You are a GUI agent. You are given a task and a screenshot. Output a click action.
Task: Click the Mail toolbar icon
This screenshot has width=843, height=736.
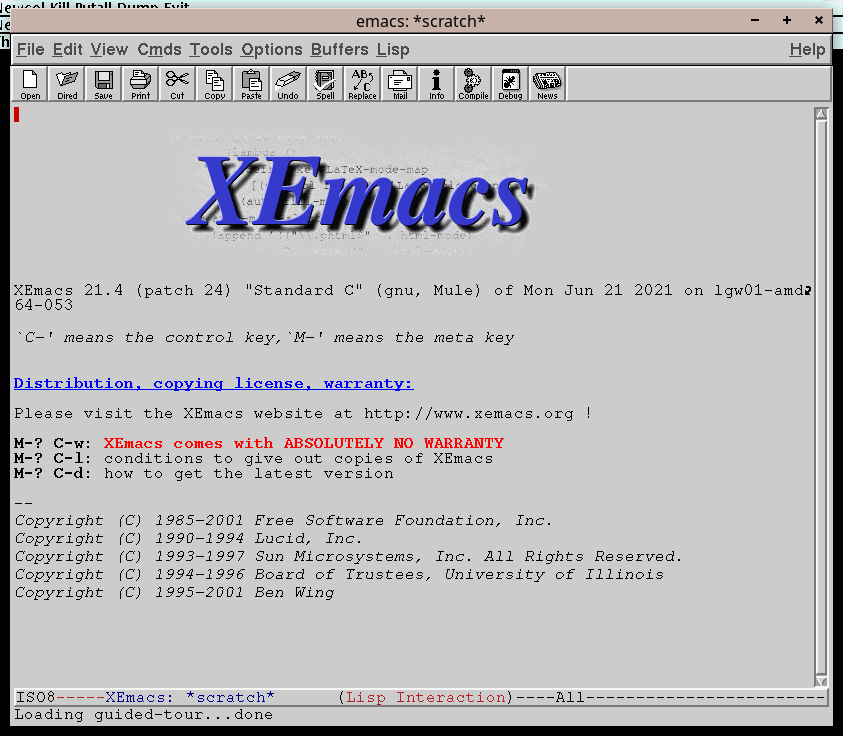click(400, 84)
